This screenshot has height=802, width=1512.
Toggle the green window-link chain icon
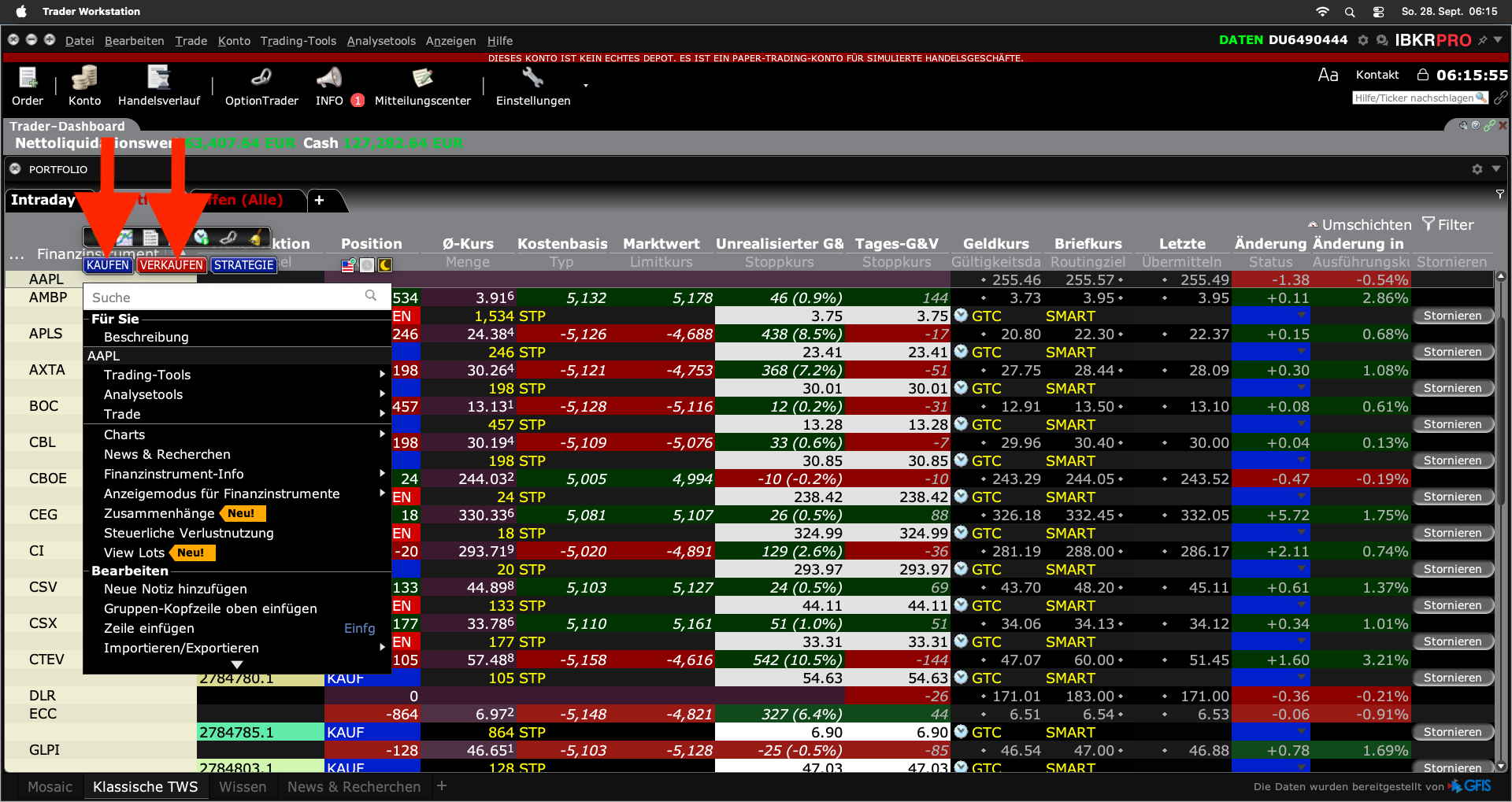pos(1488,126)
